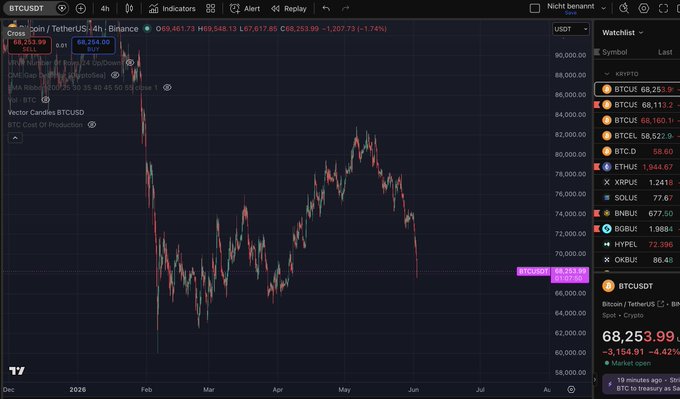Collapse the KRYPTO watchlist section
The width and height of the screenshot is (680, 399).
click(607, 74)
